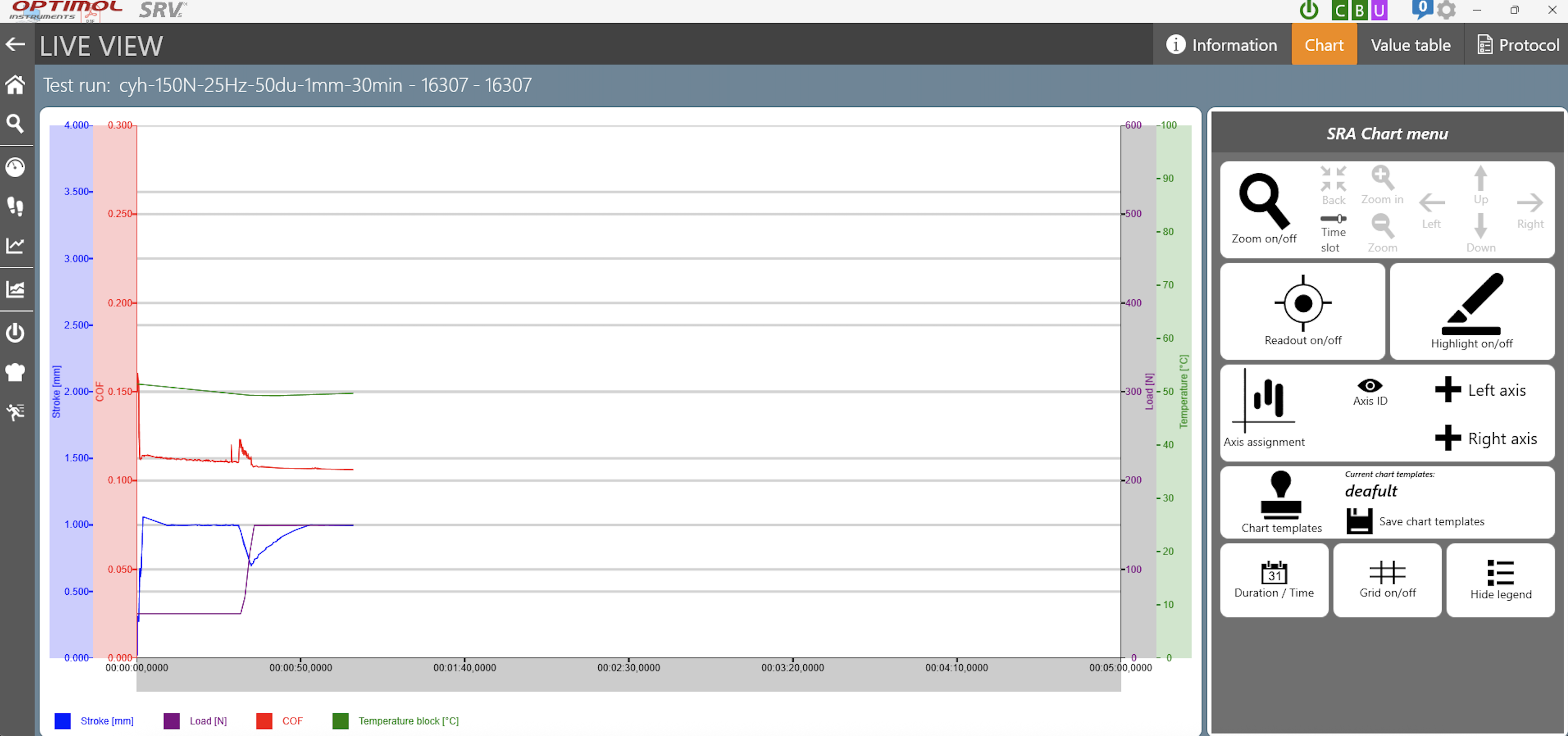The image size is (1568, 736).
Task: Add a Left axis
Action: coord(1480,390)
